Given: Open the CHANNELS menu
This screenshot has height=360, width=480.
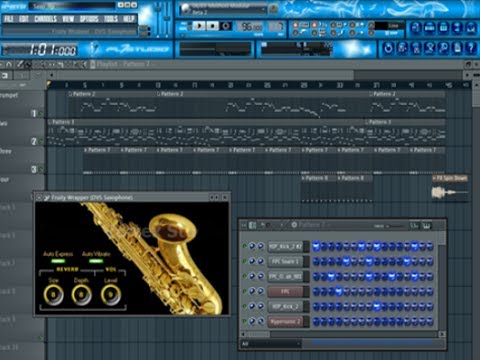Looking at the screenshot, I should 45,19.
